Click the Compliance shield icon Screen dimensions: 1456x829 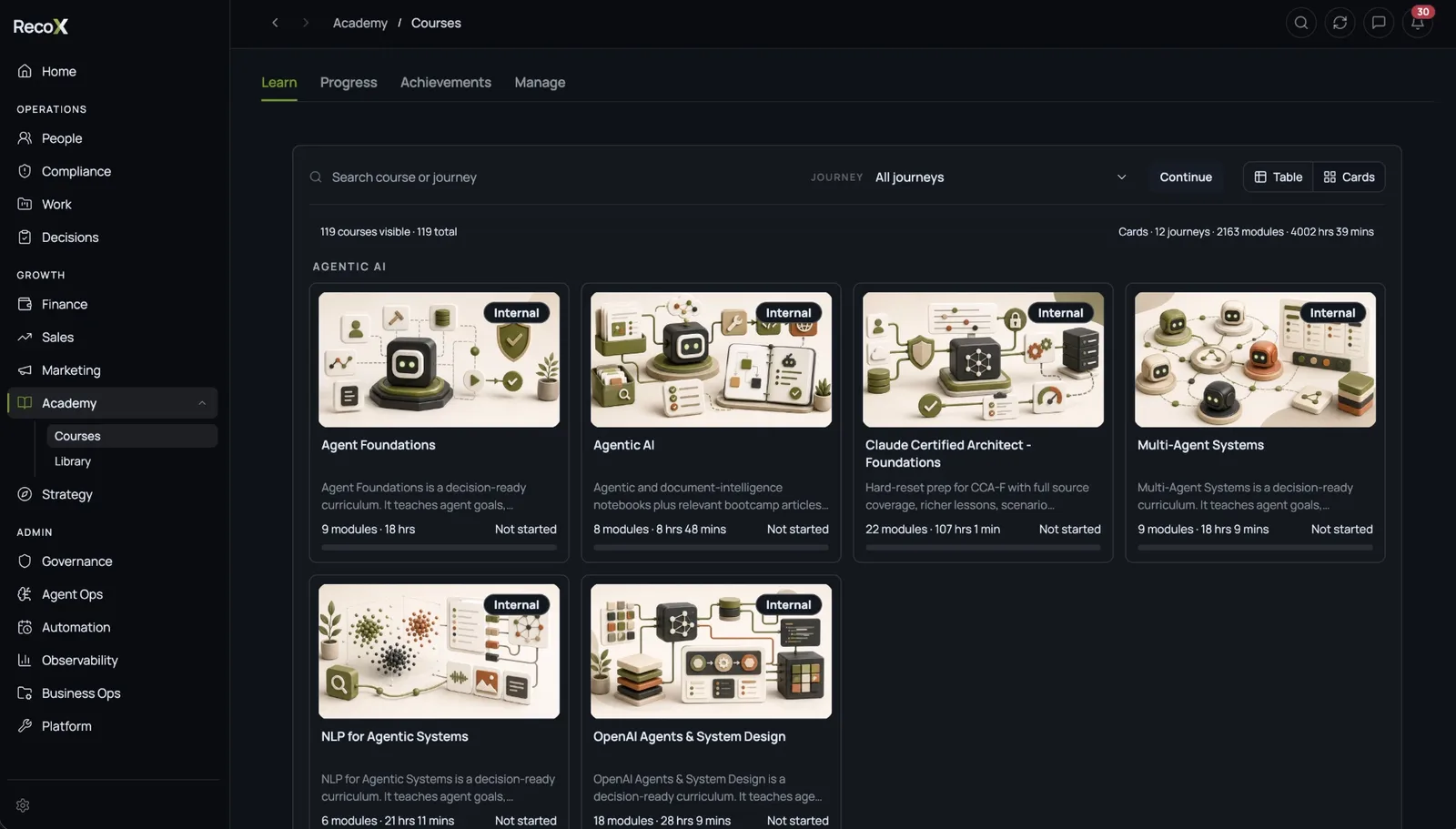tap(25, 171)
